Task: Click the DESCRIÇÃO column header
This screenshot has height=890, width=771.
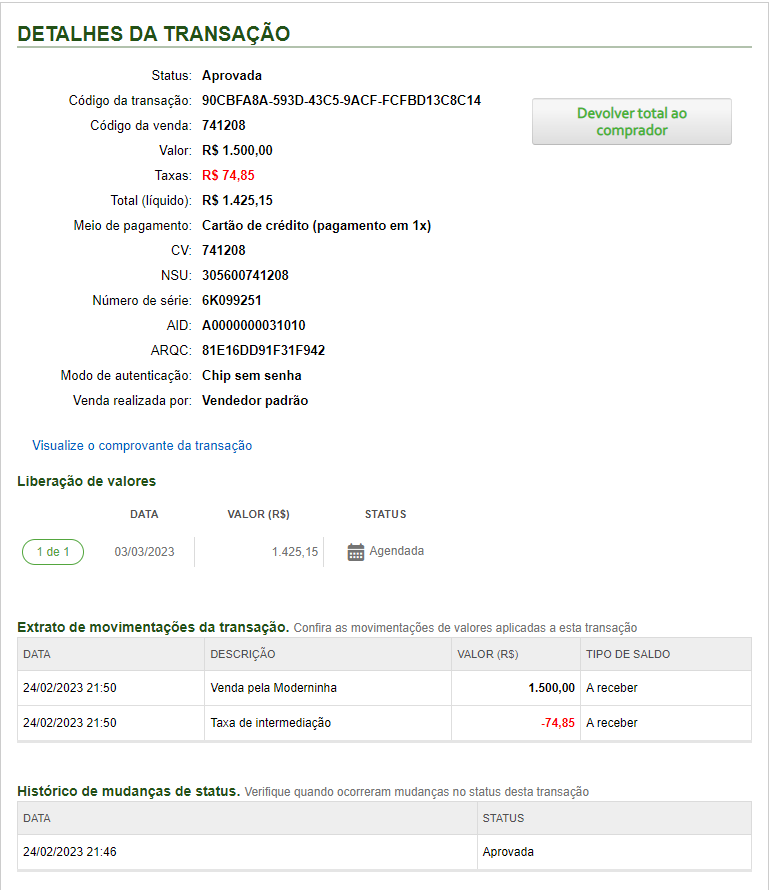Action: (x=243, y=654)
